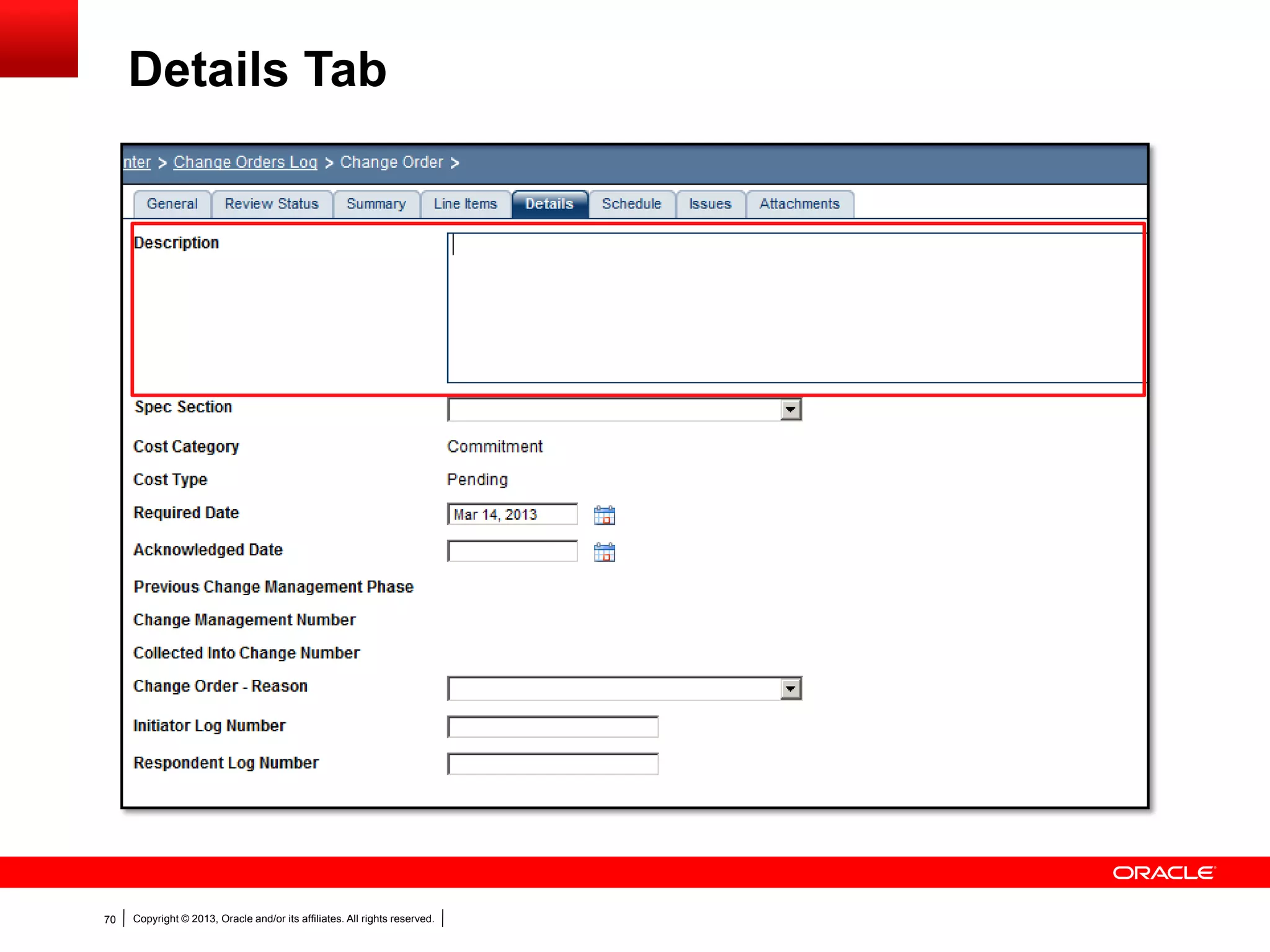
Task: Switch to the Review Status tab
Action: (x=272, y=204)
